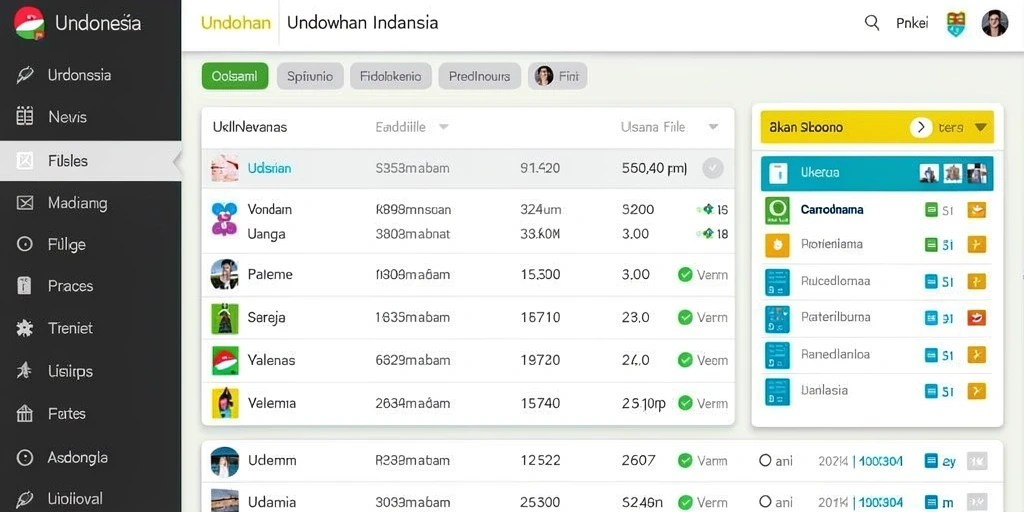Toggle the Verm check on Sereja row

pyautogui.click(x=685, y=317)
